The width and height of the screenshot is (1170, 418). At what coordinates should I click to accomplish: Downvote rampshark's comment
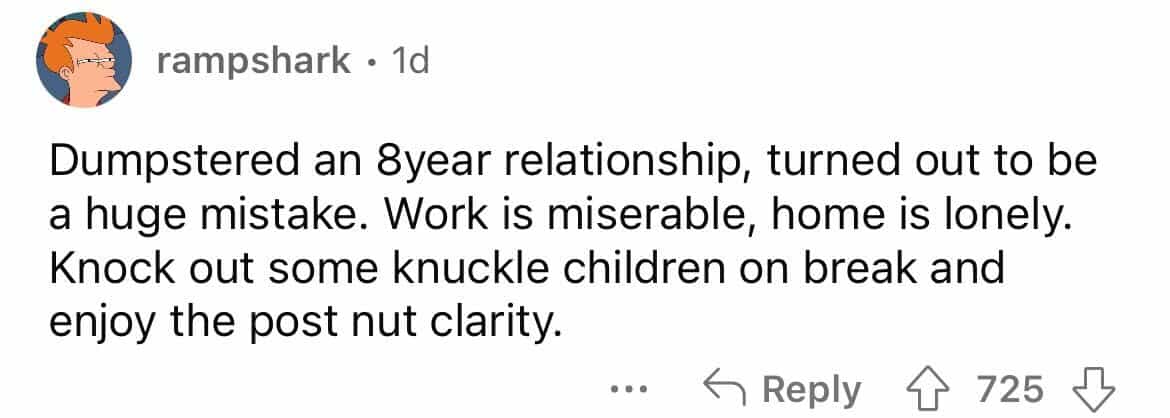coord(1094,388)
